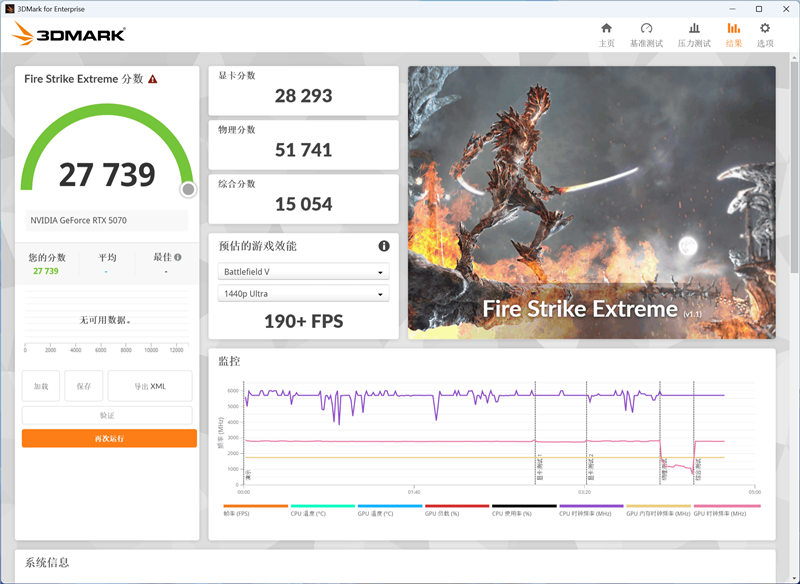Select the orange 结果 results icon

point(733,30)
